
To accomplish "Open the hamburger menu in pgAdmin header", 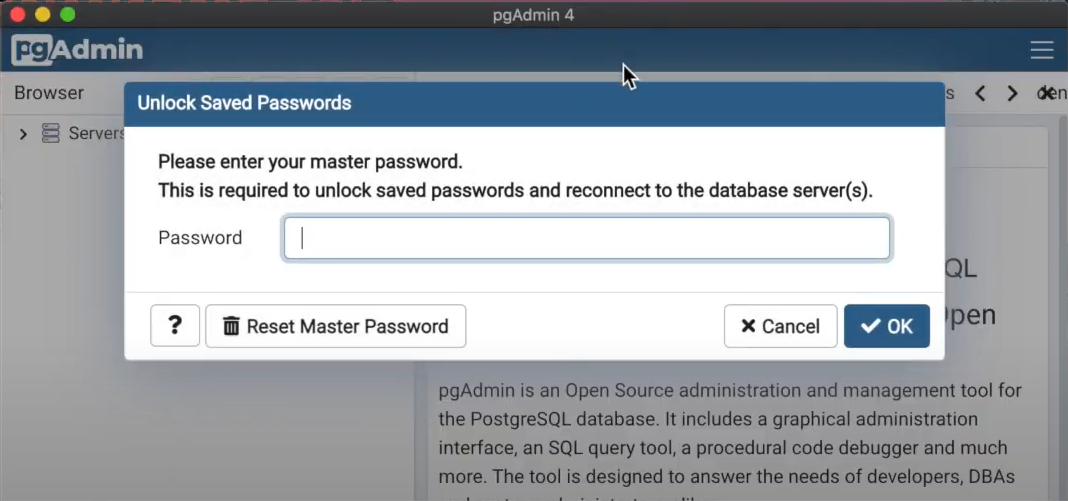I will [x=1041, y=50].
